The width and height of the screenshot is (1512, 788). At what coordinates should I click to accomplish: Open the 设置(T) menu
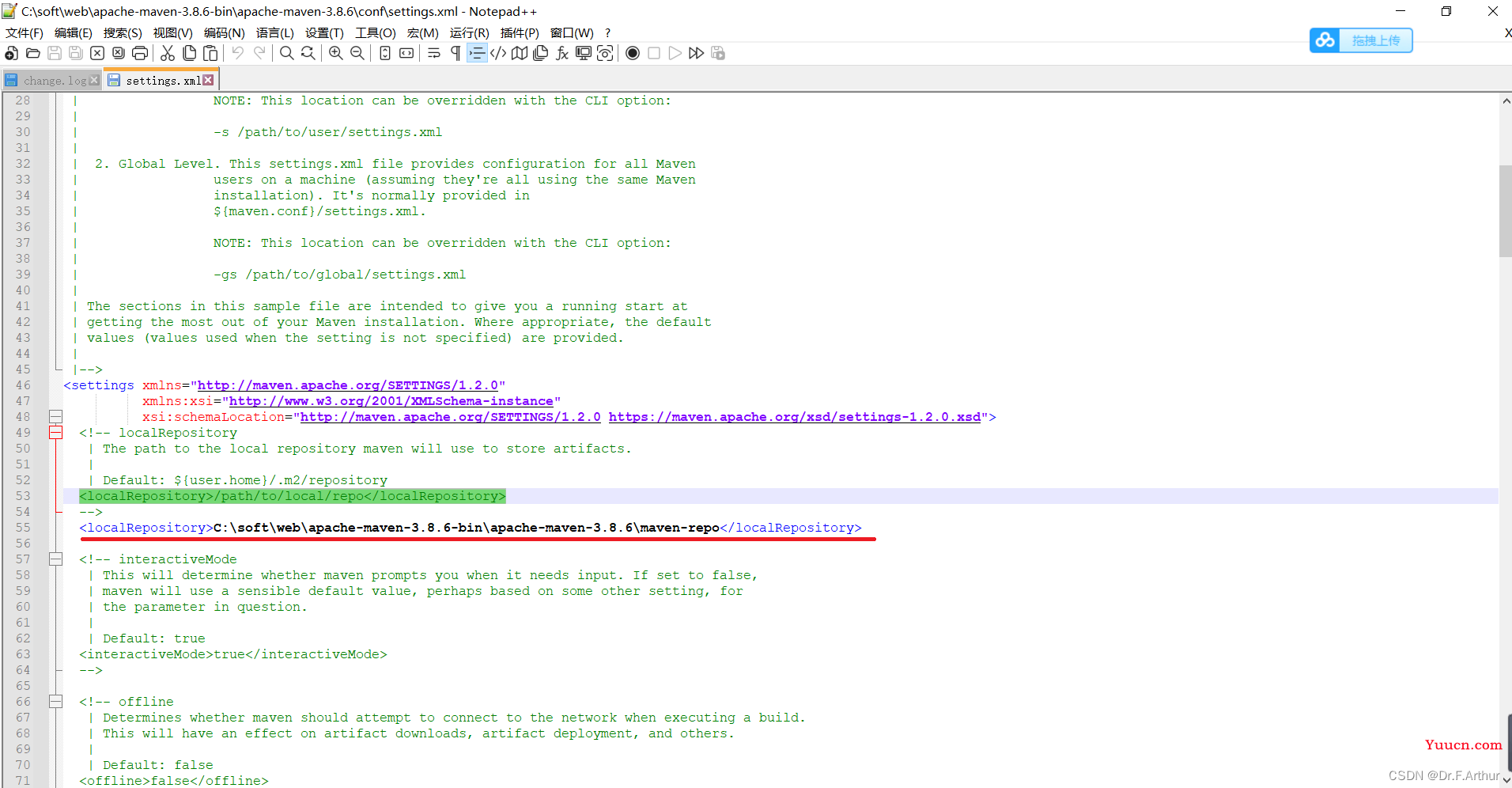point(324,32)
